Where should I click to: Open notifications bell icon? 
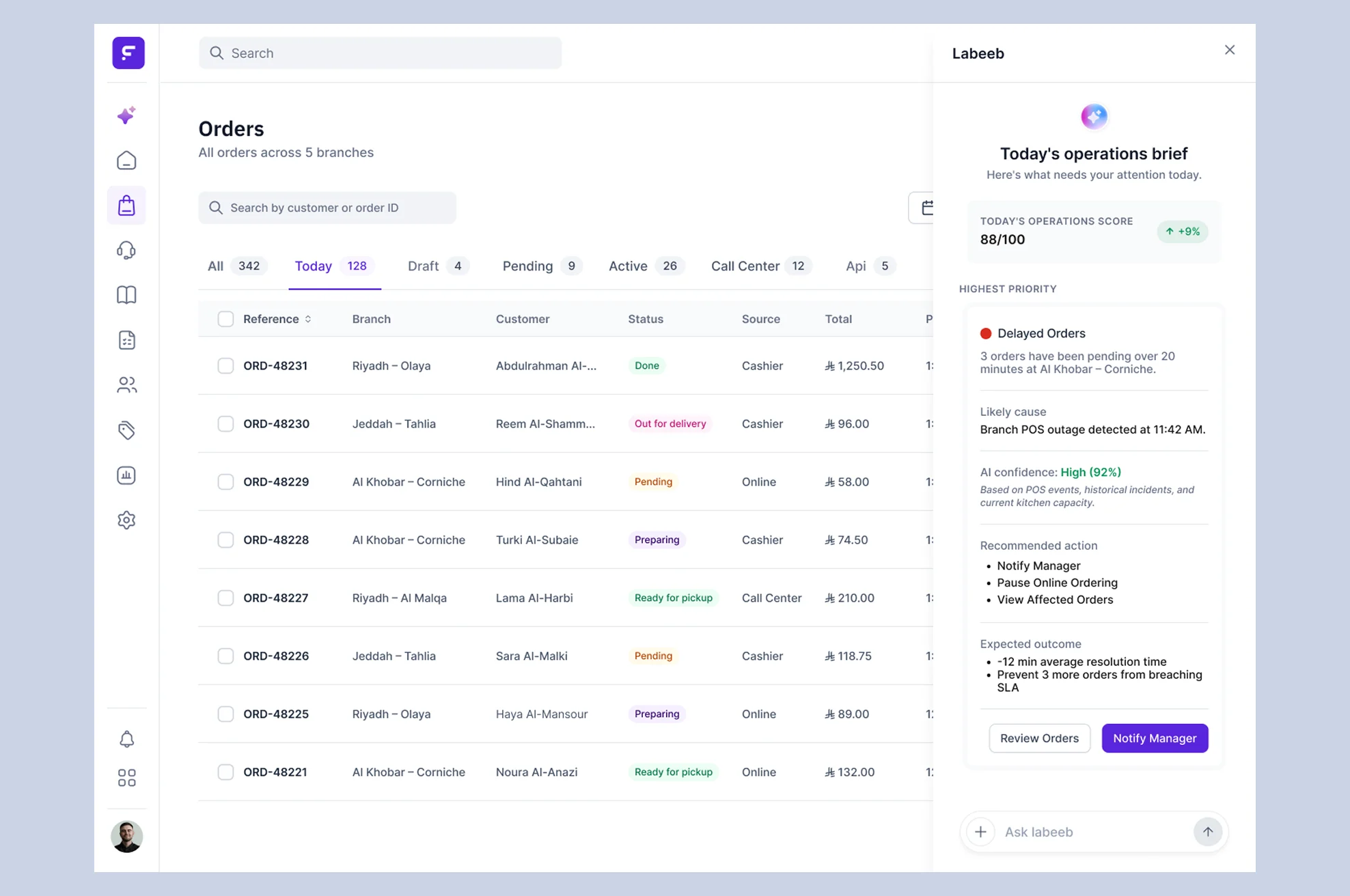[126, 739]
